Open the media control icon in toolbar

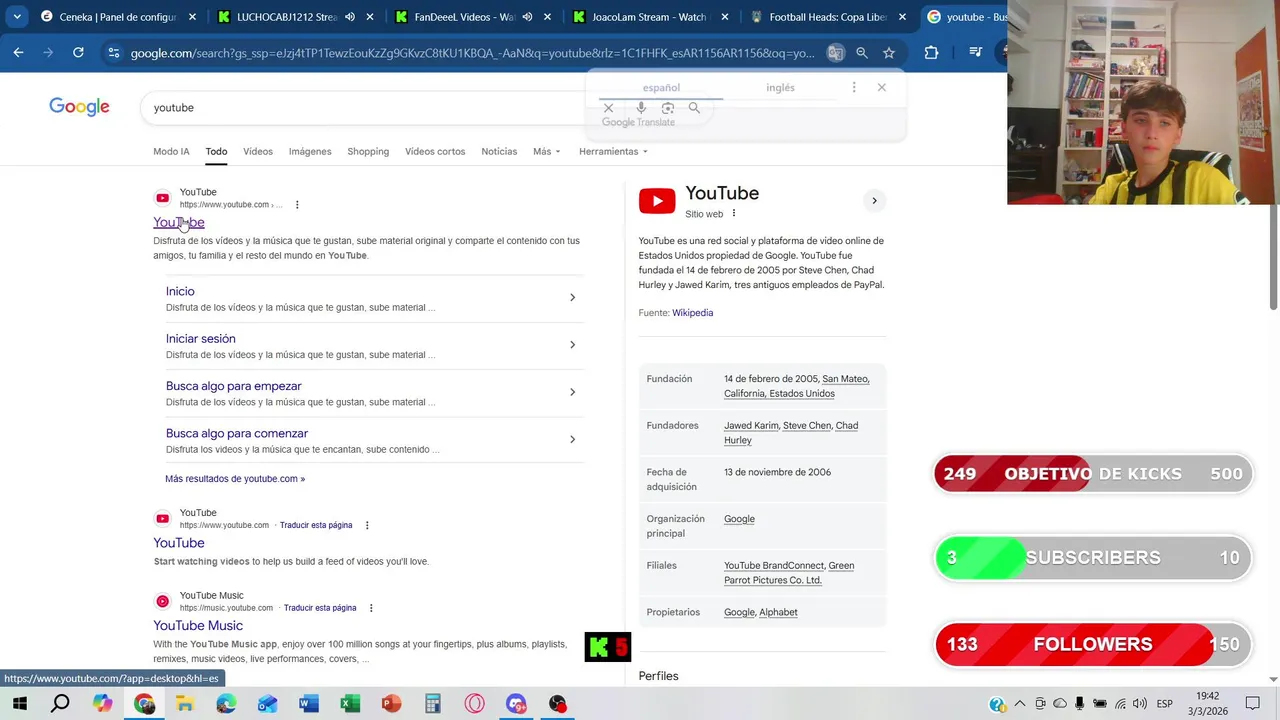976,52
